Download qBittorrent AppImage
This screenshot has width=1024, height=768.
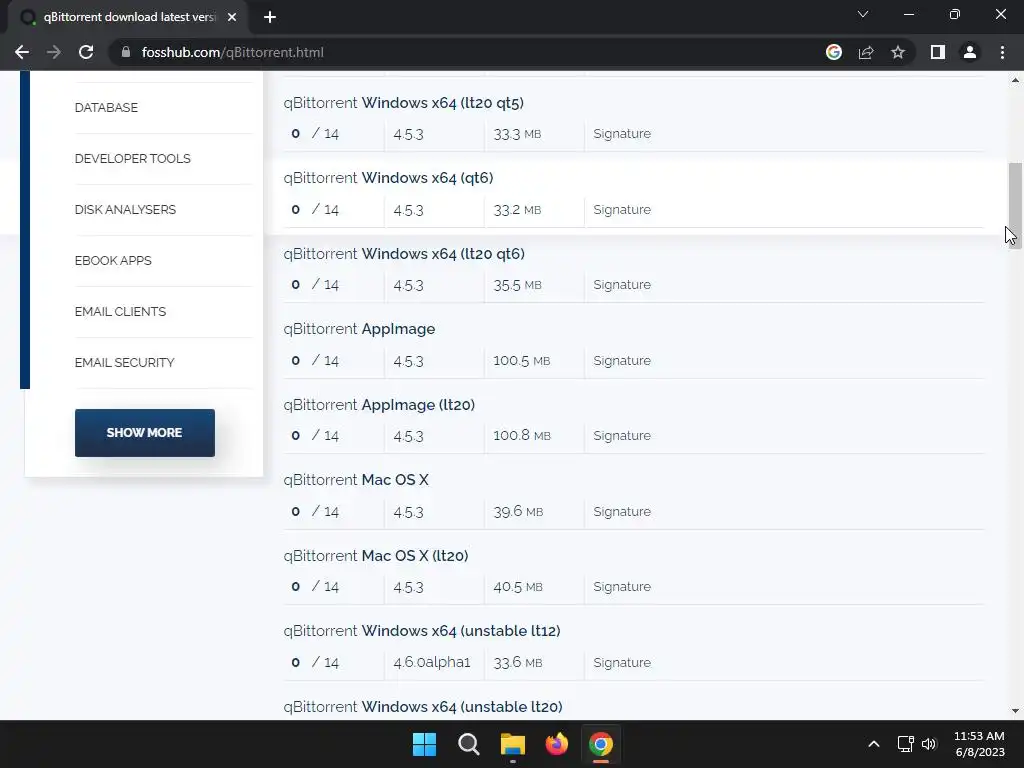click(359, 328)
